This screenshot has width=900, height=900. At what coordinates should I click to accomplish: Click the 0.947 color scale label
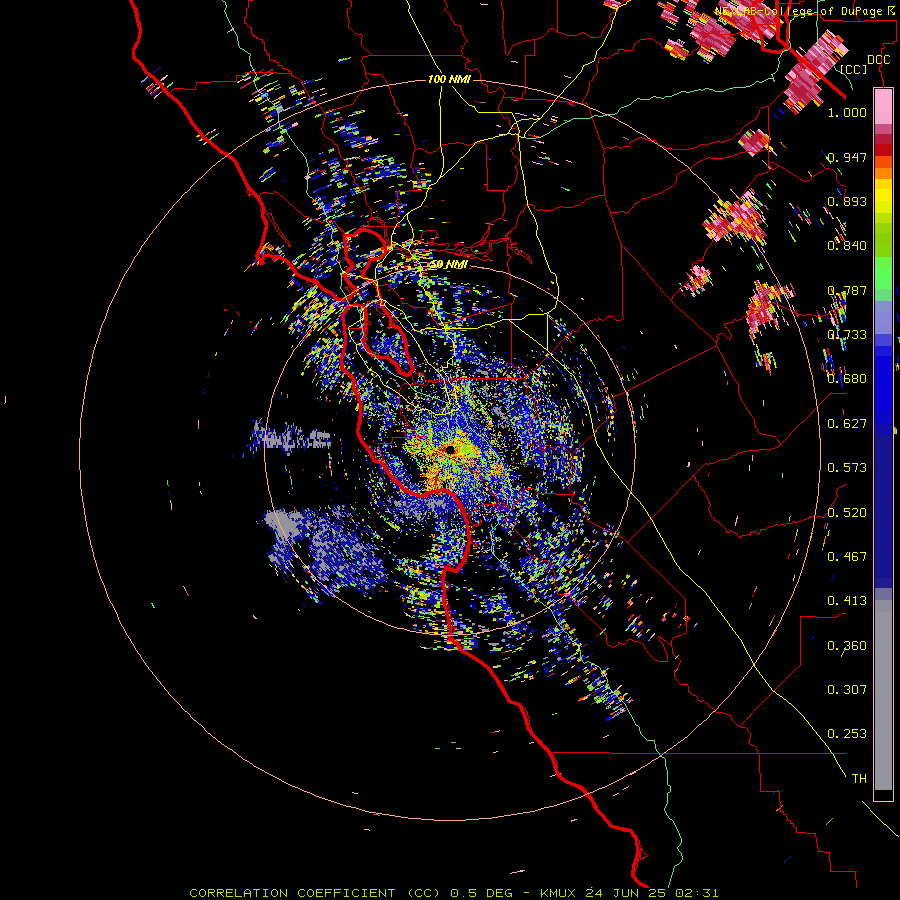pyautogui.click(x=847, y=157)
